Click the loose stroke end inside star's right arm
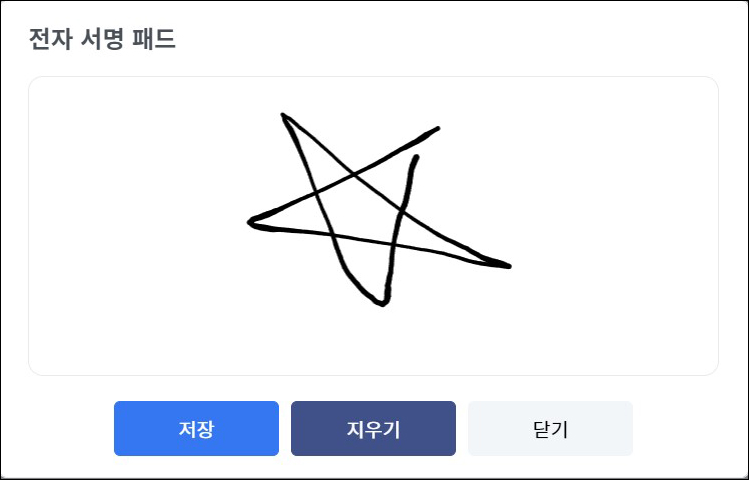The image size is (749, 480). point(417,157)
